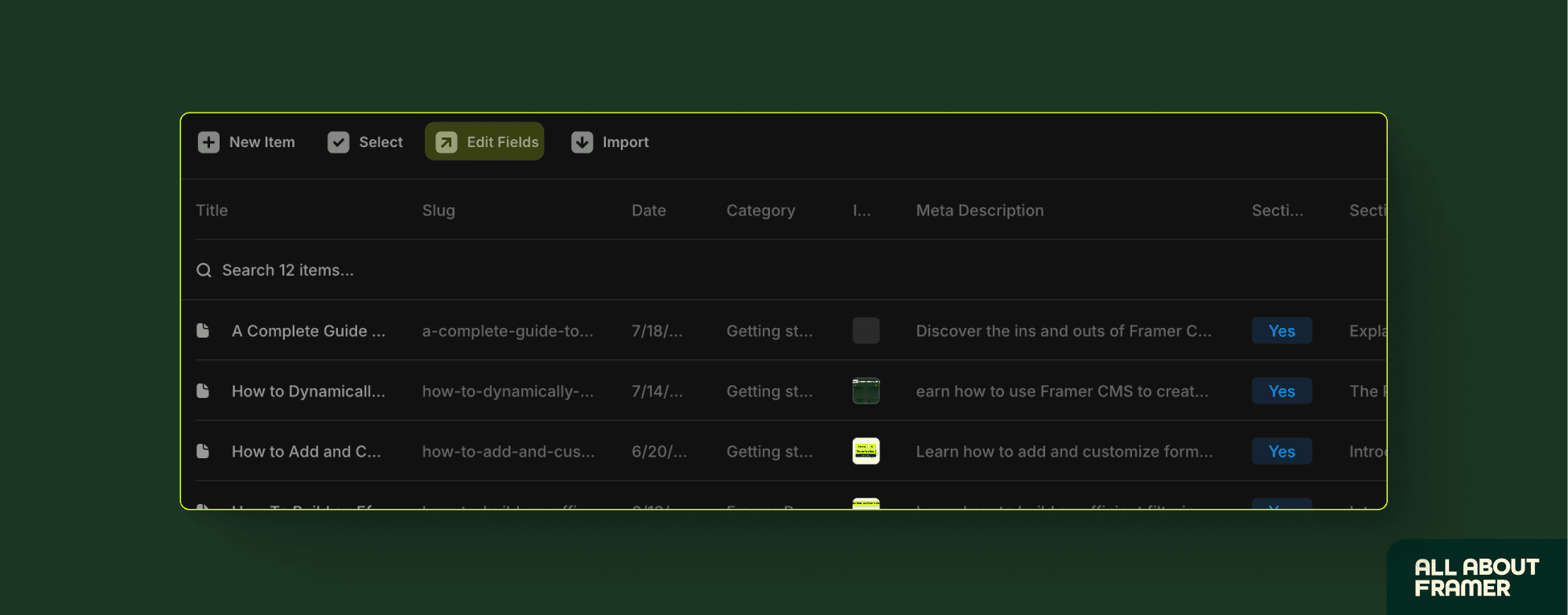Open the A Complete Guide item title
The image size is (1568, 615).
click(x=308, y=331)
